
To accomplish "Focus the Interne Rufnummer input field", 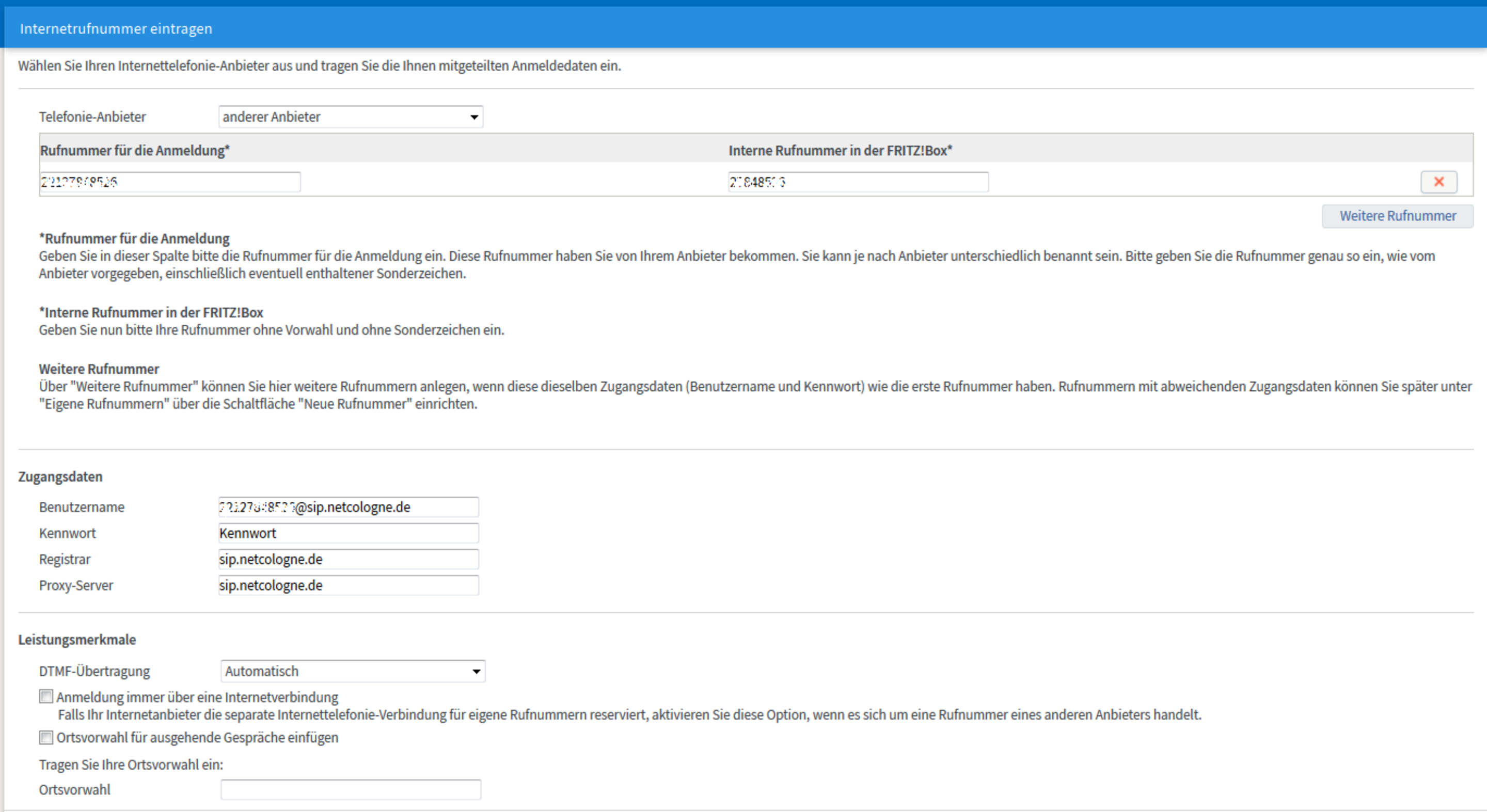I will tap(858, 182).
